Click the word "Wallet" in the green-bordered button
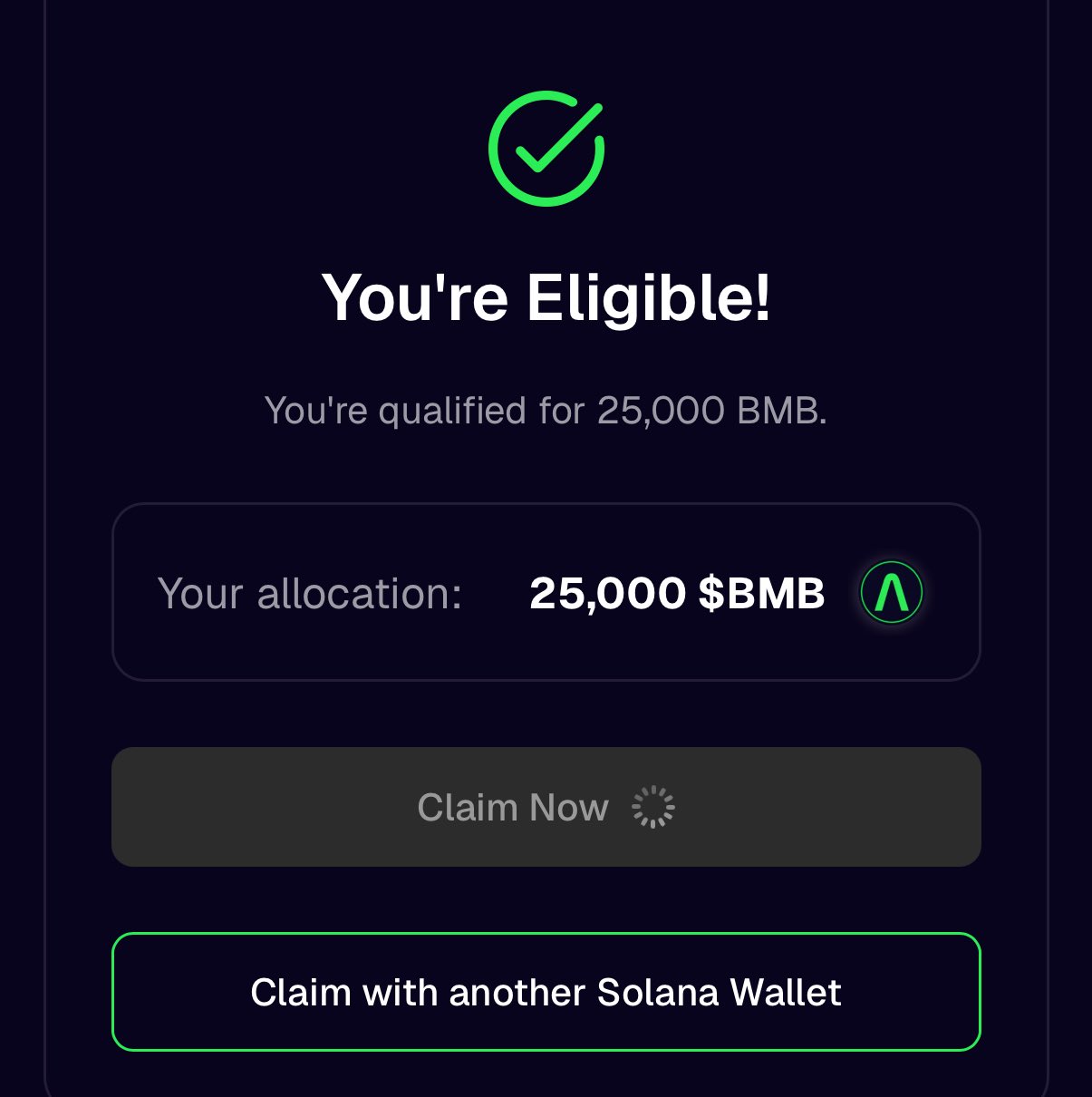 pyautogui.click(x=786, y=993)
